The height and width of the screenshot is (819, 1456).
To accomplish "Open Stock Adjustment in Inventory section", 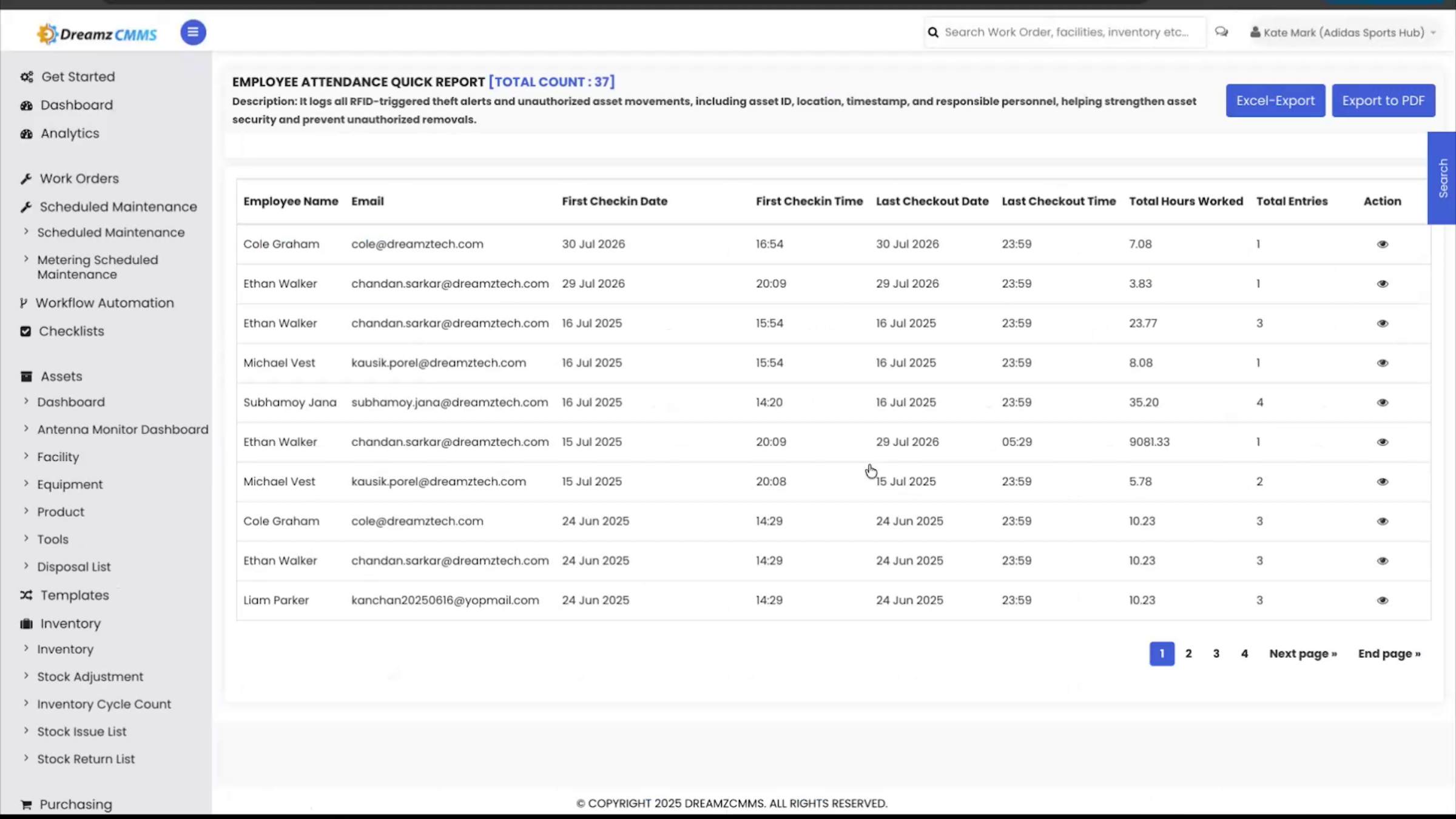I will coord(90,677).
